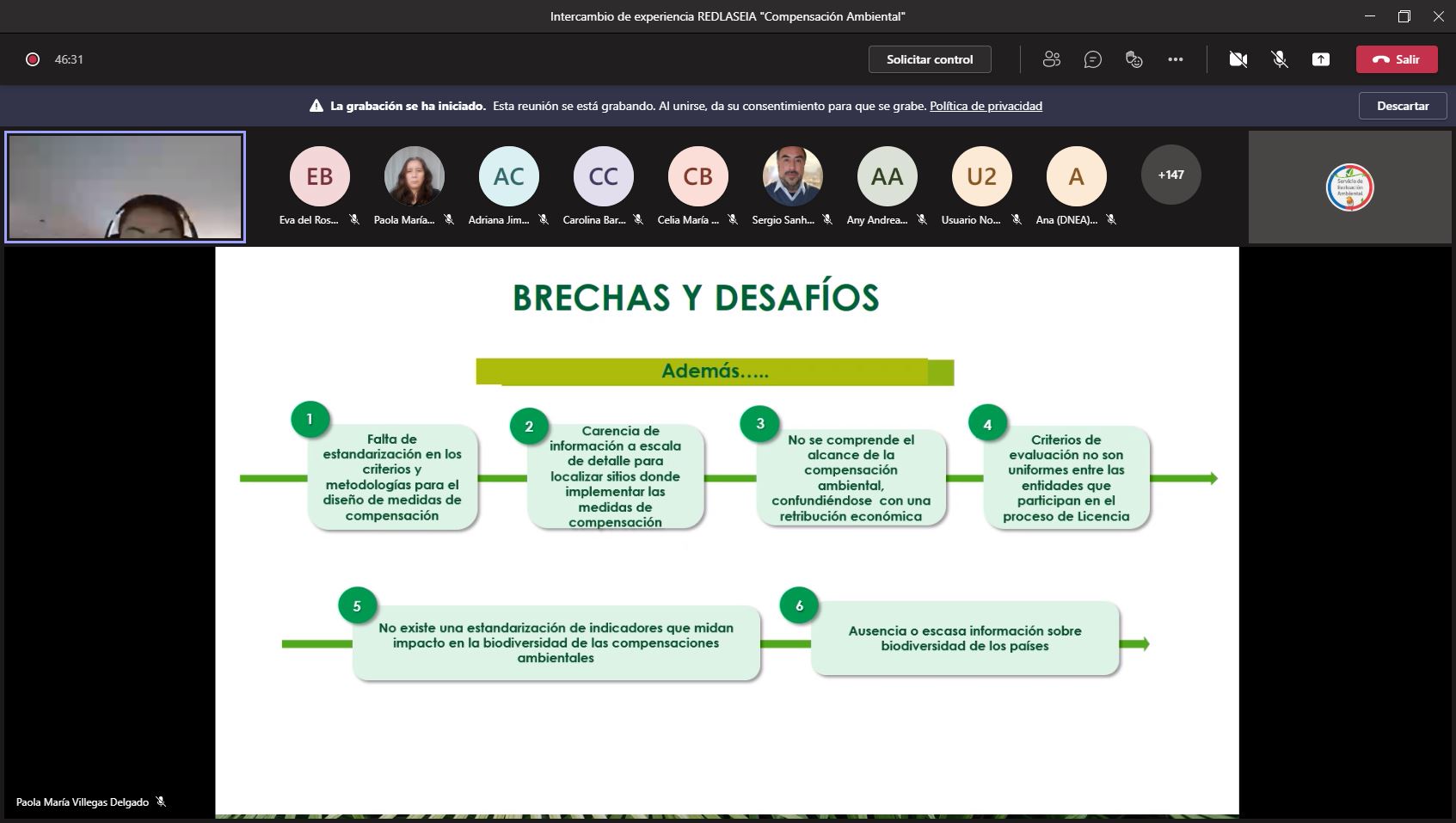Click Solicitar control button
This screenshot has width=1456, height=823.
pos(930,59)
